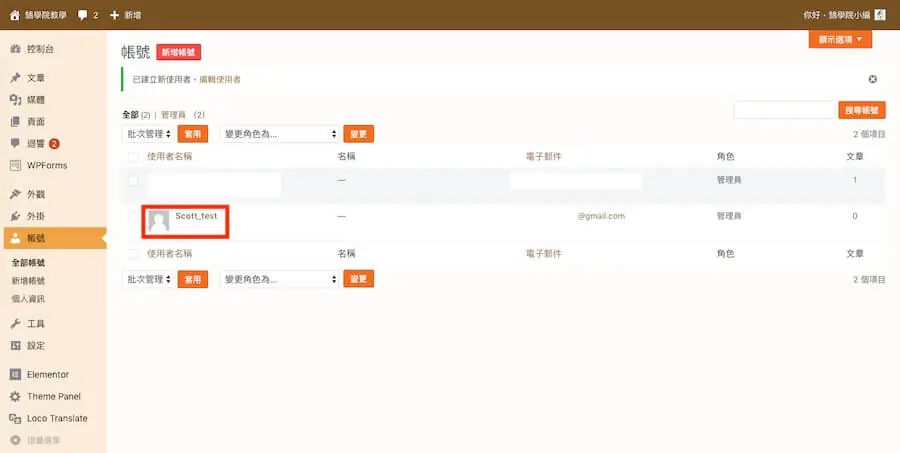Toggle select-all checkbox in table header

(x=133, y=157)
